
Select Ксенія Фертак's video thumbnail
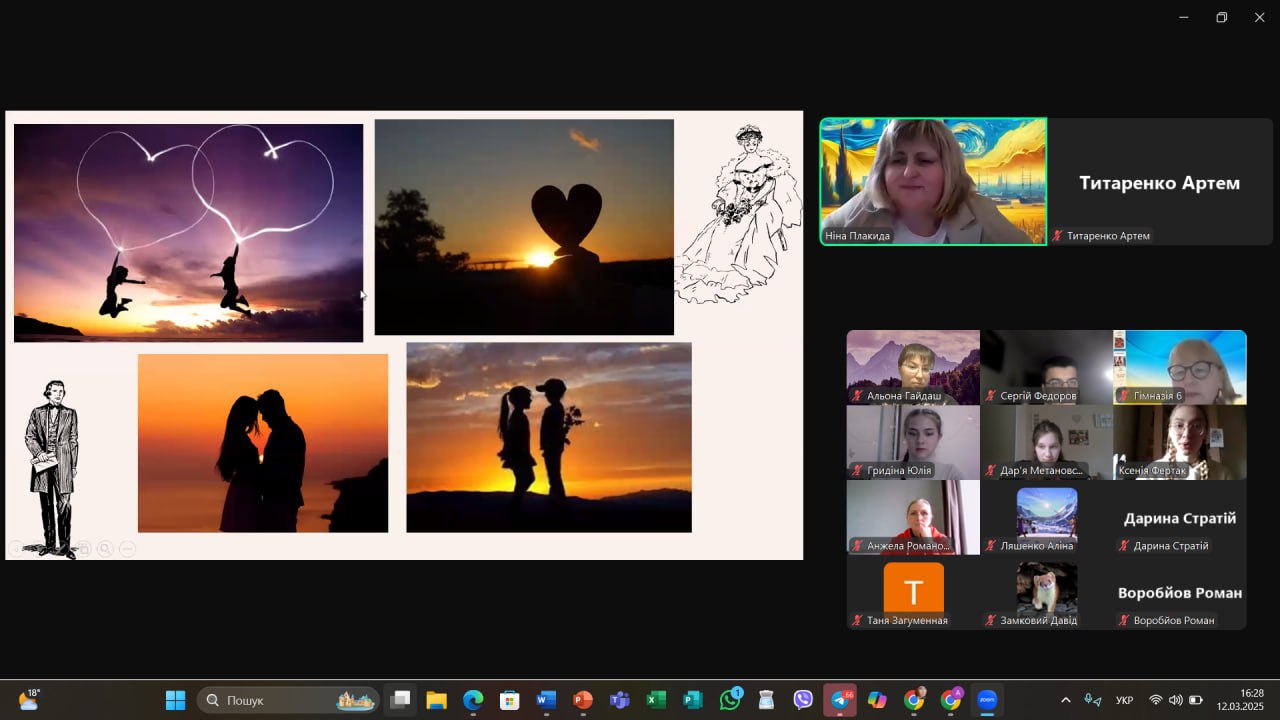pyautogui.click(x=1180, y=442)
